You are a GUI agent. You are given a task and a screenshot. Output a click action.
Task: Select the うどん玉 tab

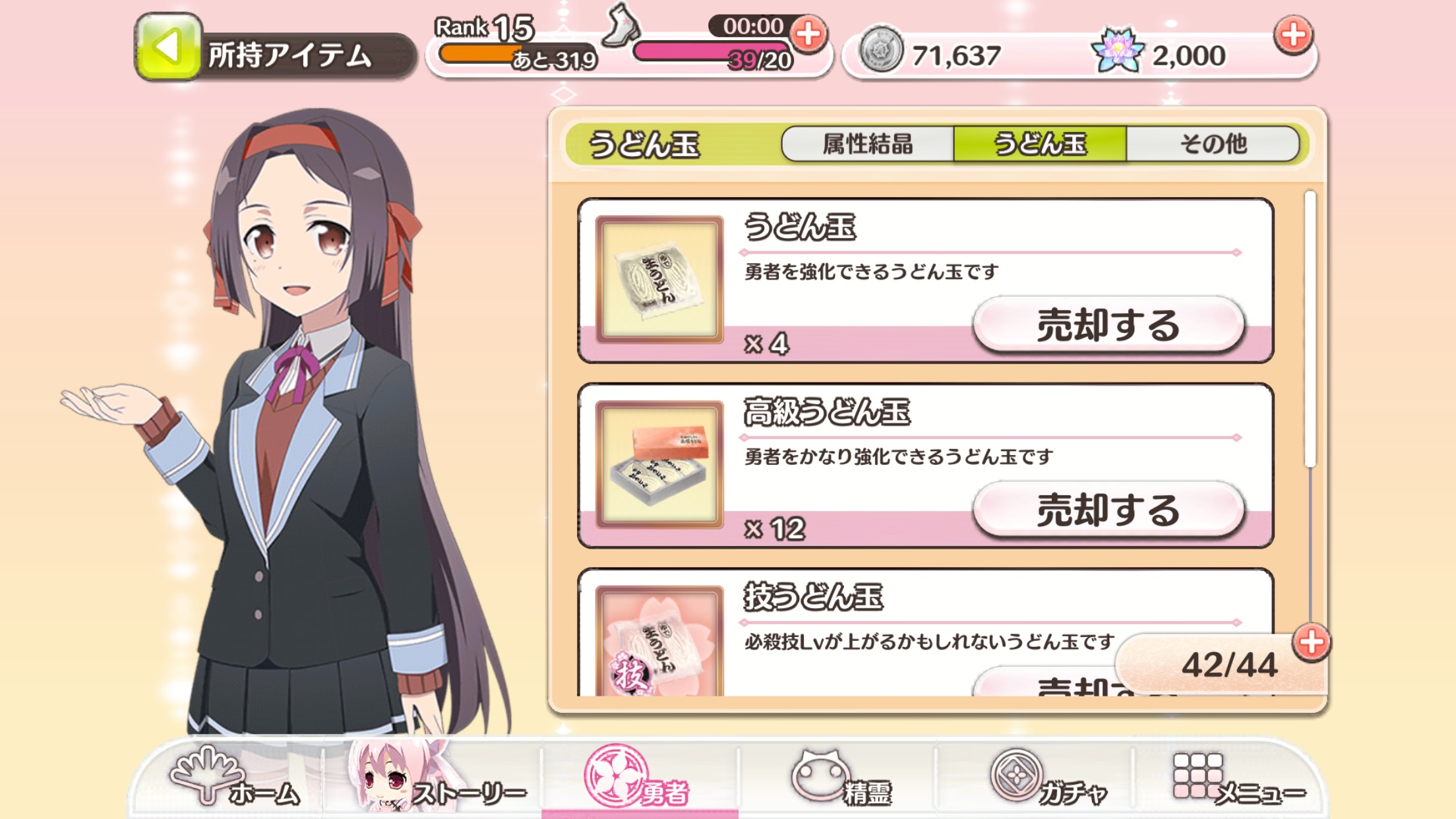1040,144
